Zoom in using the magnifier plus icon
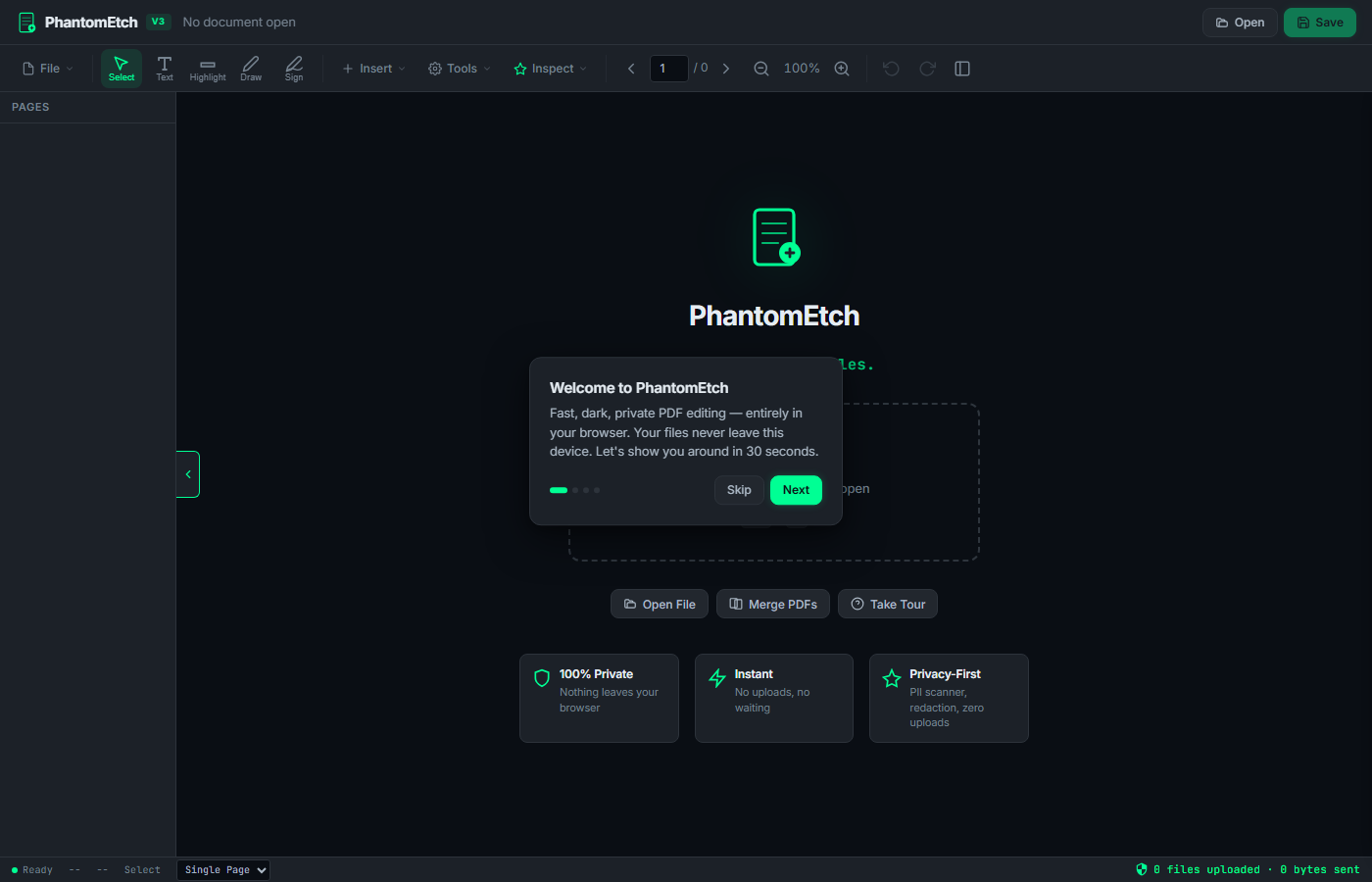This screenshot has width=1372, height=882. pos(842,68)
